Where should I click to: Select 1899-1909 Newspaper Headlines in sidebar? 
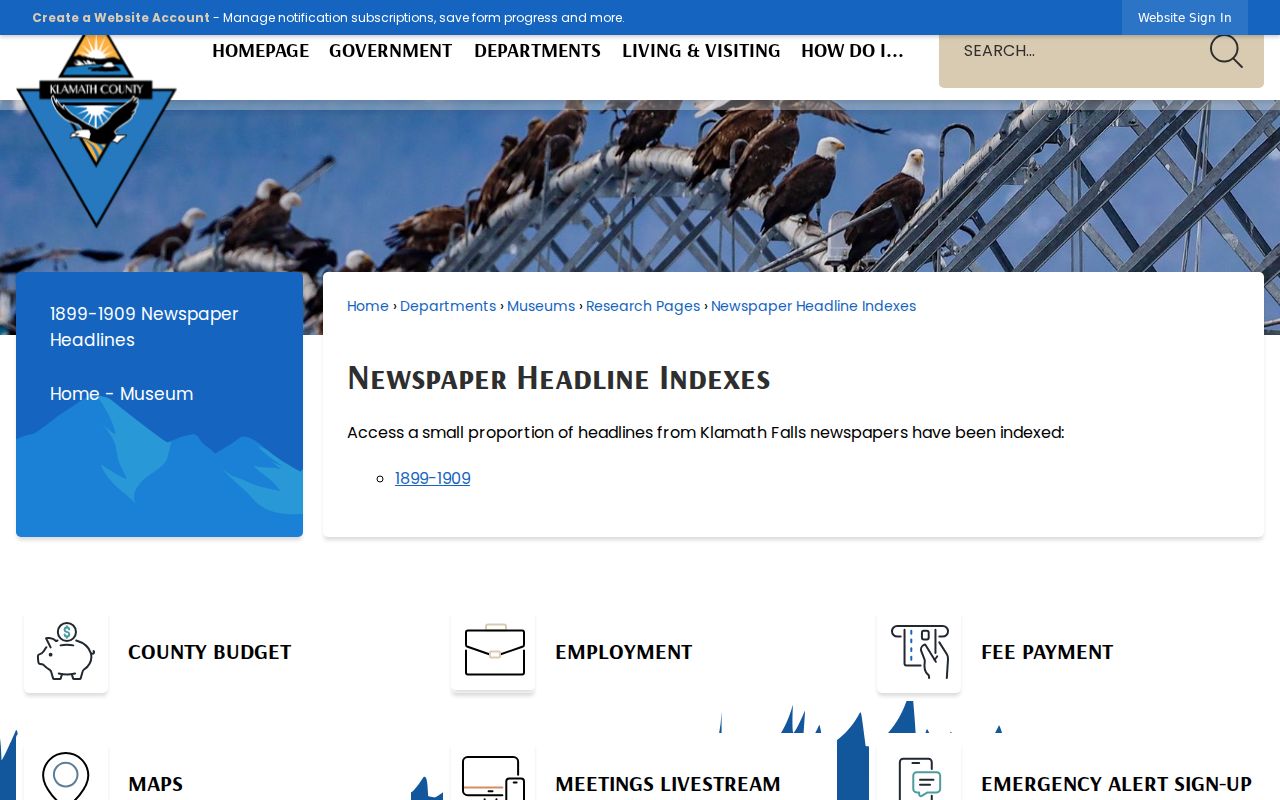(144, 327)
